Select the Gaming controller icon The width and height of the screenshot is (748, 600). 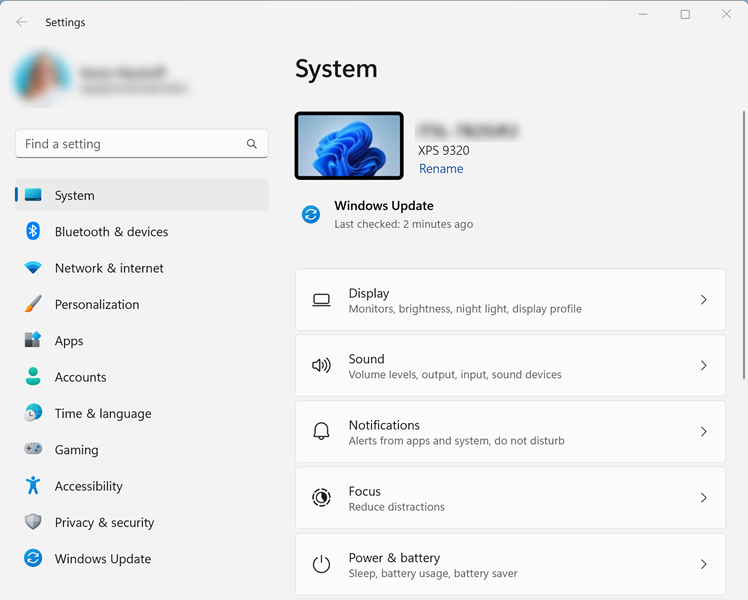point(33,450)
